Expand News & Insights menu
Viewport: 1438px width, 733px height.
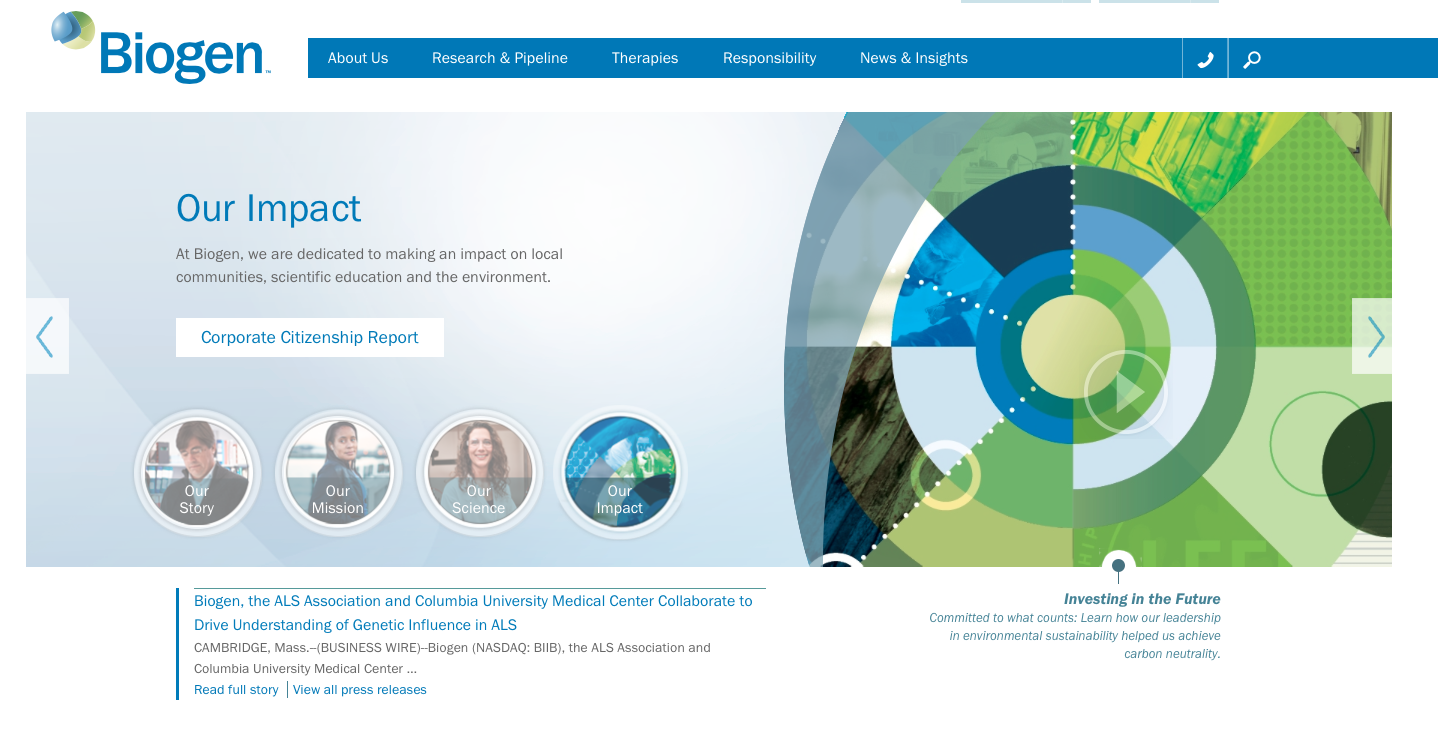[914, 58]
